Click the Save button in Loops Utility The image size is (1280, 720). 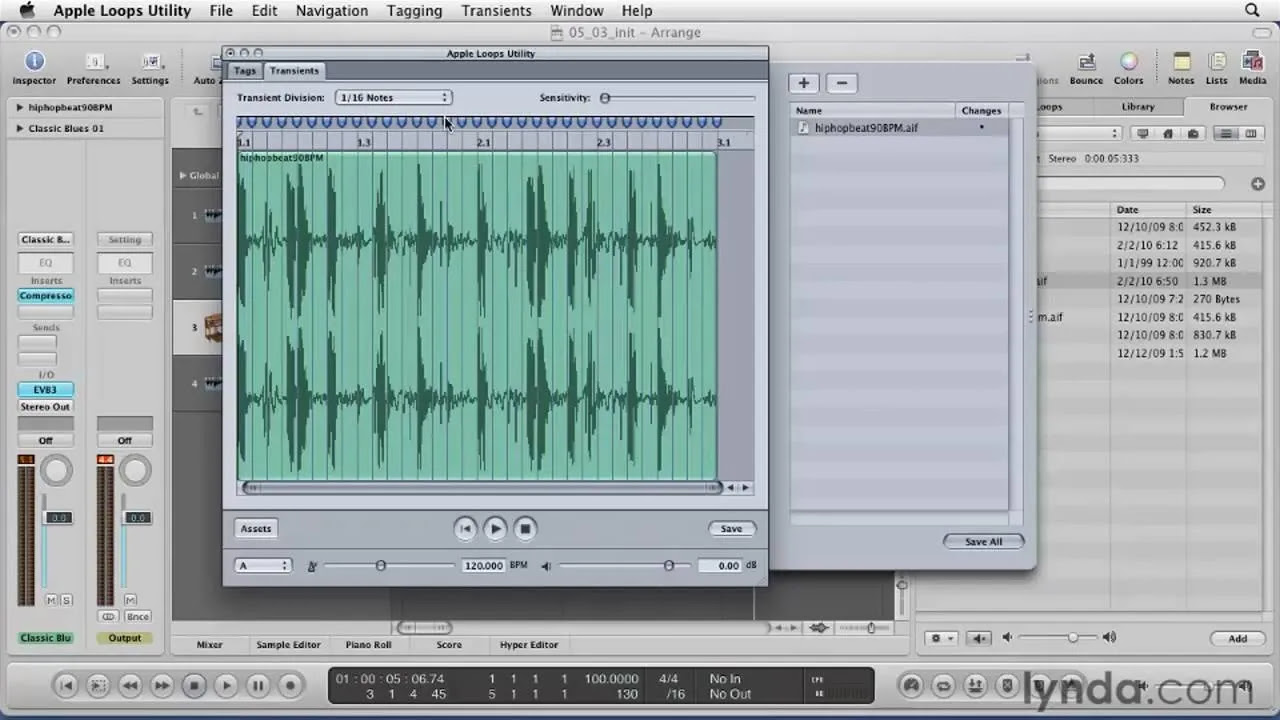pyautogui.click(x=732, y=529)
